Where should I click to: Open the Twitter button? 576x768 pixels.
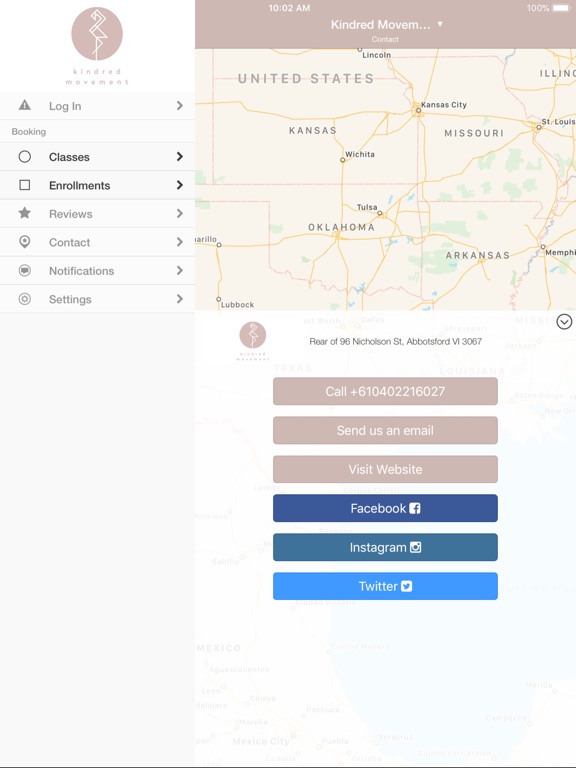click(x=385, y=586)
